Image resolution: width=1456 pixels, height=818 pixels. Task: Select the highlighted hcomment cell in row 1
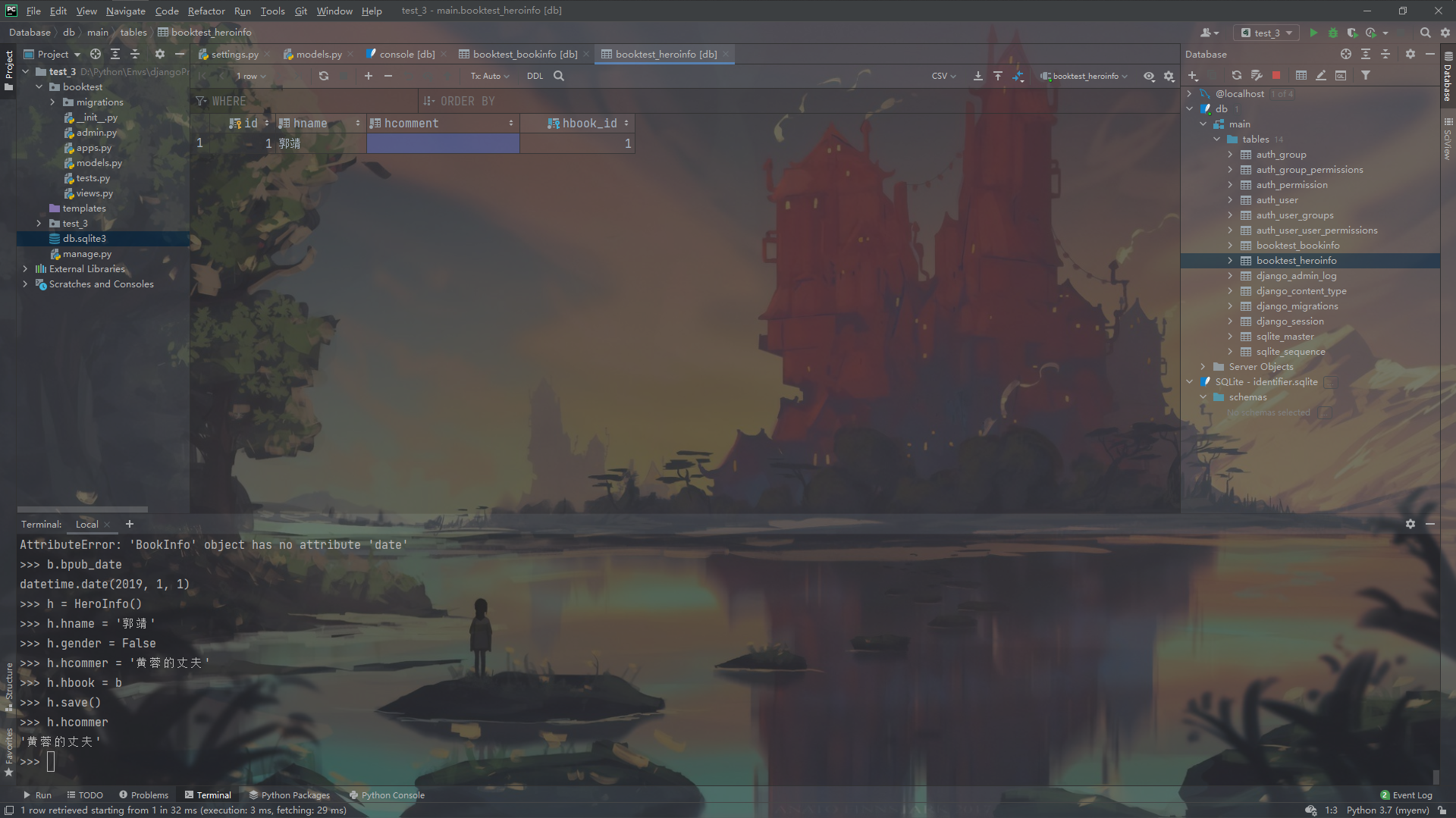443,143
